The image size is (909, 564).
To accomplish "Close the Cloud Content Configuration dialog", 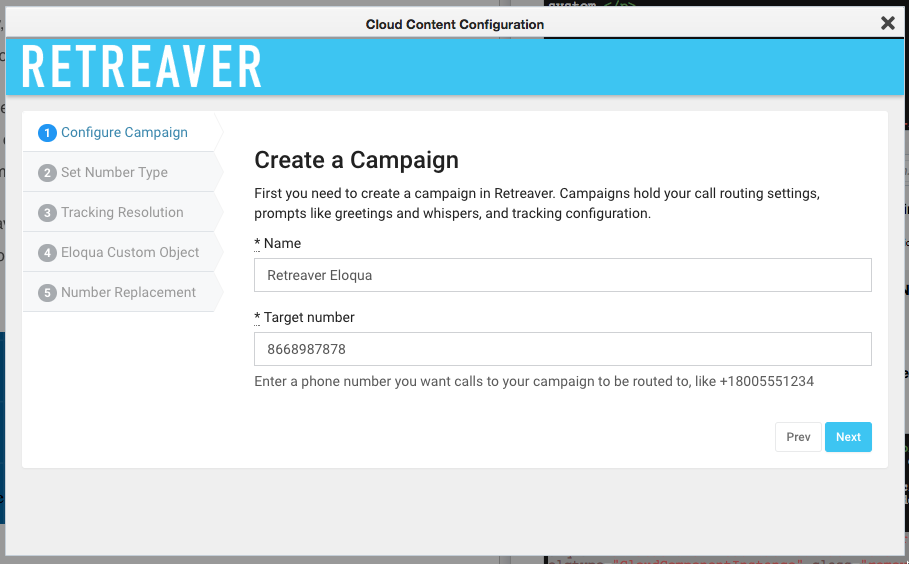I will tap(888, 23).
